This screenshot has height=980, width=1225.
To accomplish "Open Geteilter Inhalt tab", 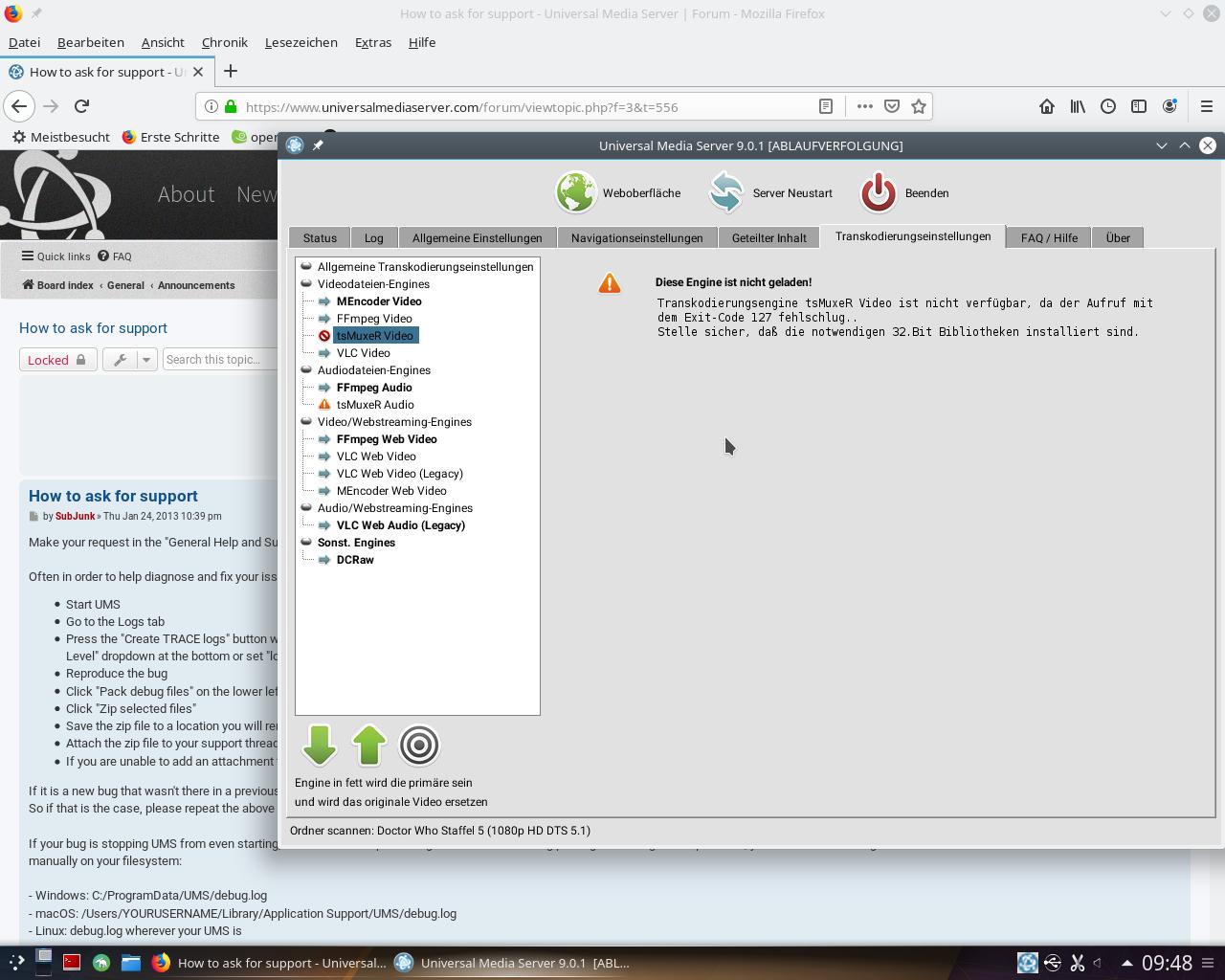I will [x=768, y=237].
